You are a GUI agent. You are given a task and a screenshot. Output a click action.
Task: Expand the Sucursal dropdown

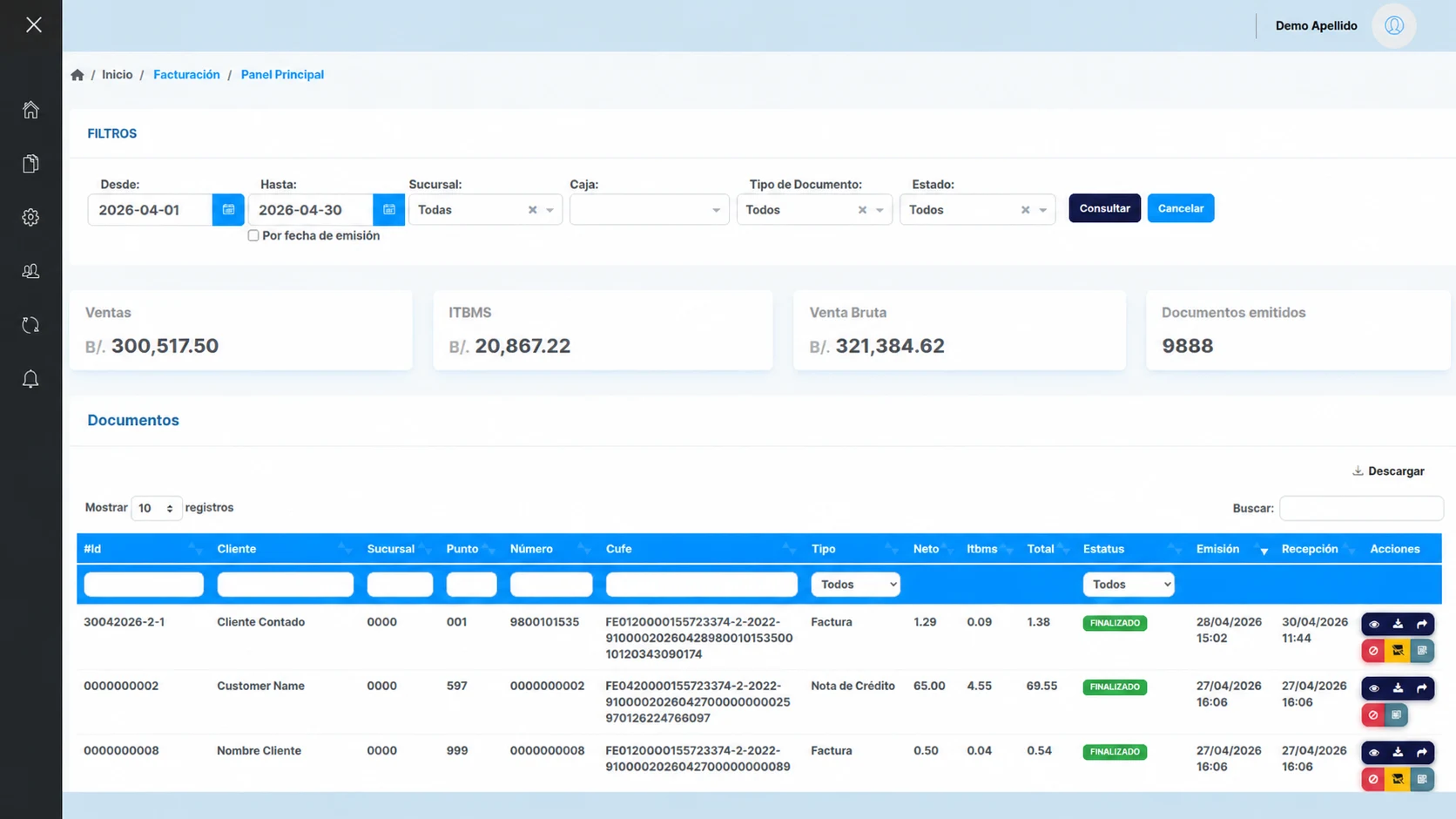(549, 210)
